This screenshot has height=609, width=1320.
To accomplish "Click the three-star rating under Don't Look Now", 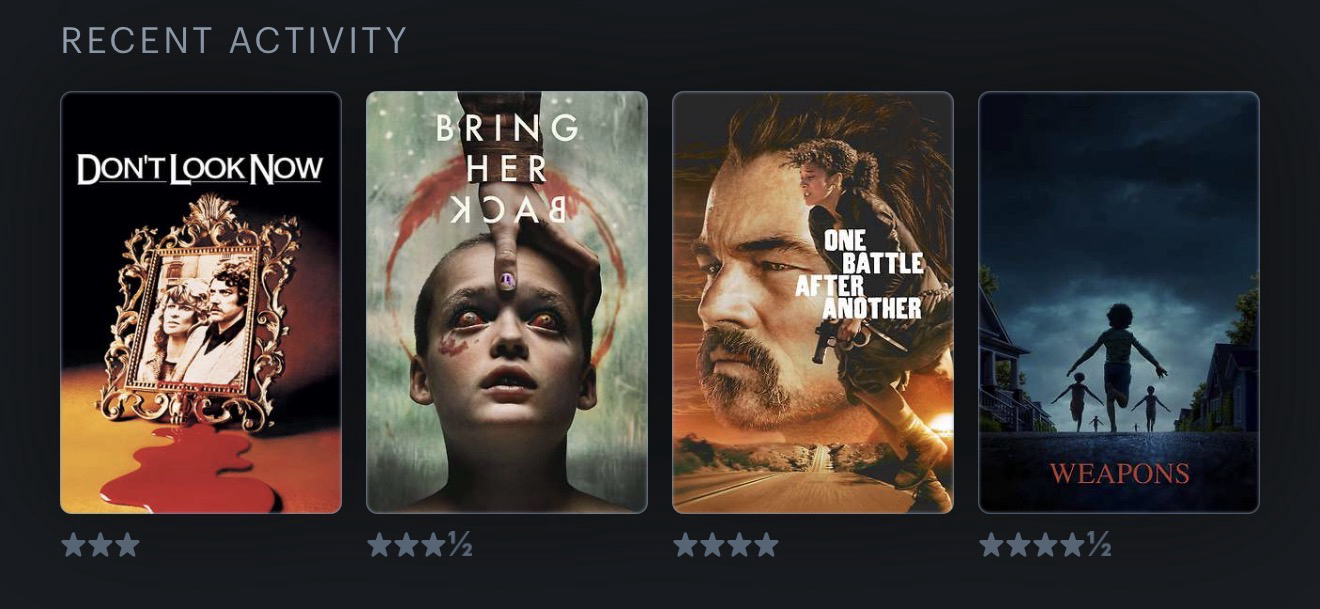I will tap(100, 545).
